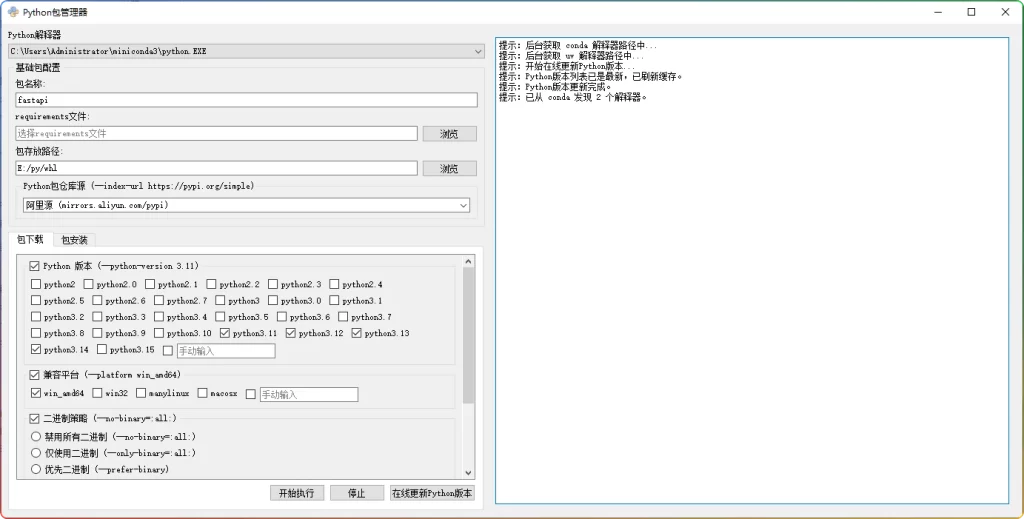Click the 开始执行 button
This screenshot has width=1024, height=519.
(x=296, y=493)
